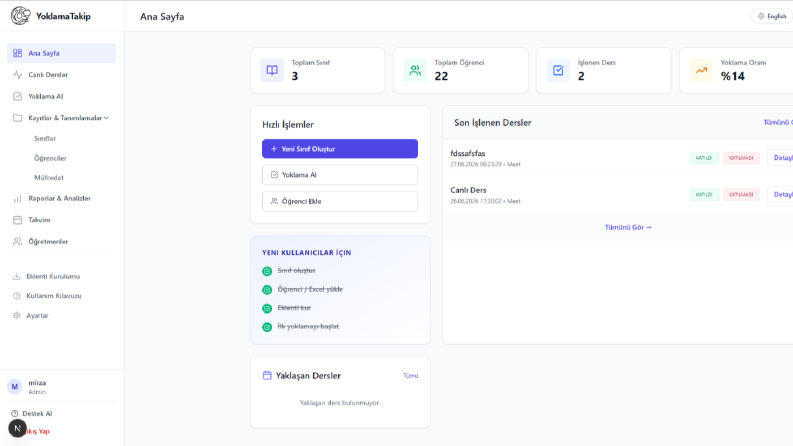Collapse the Kayıtlar & Tanımlamalar chevron
Image resolution: width=793 pixels, height=446 pixels.
tap(106, 118)
